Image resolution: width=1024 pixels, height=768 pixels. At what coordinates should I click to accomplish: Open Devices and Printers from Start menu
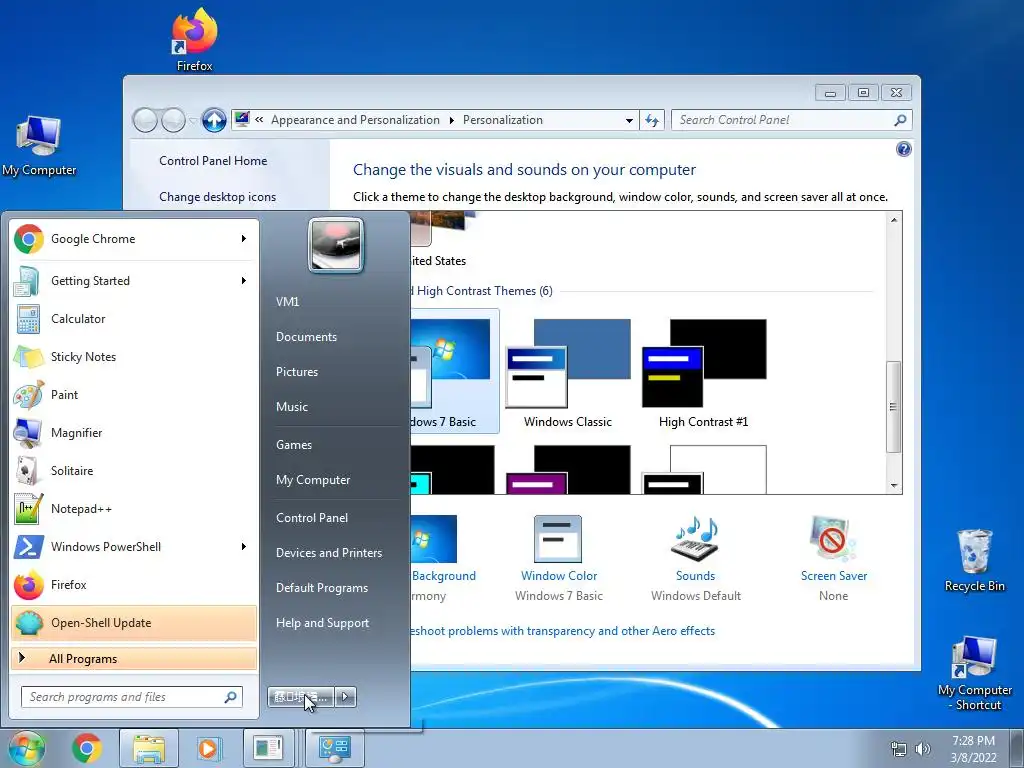coord(329,553)
